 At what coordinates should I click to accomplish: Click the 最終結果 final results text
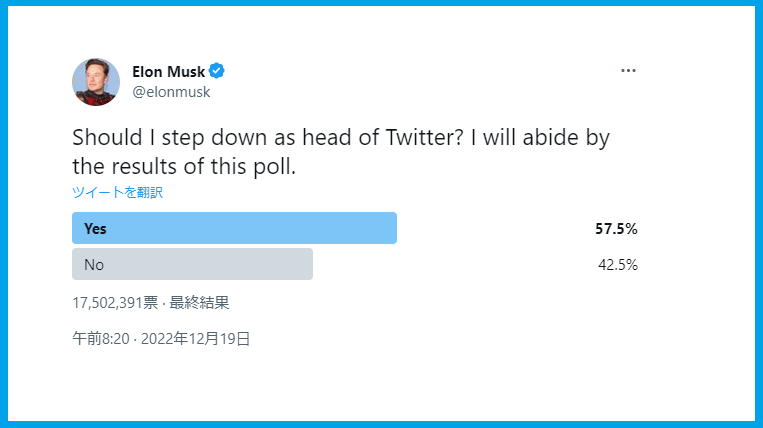[199, 303]
